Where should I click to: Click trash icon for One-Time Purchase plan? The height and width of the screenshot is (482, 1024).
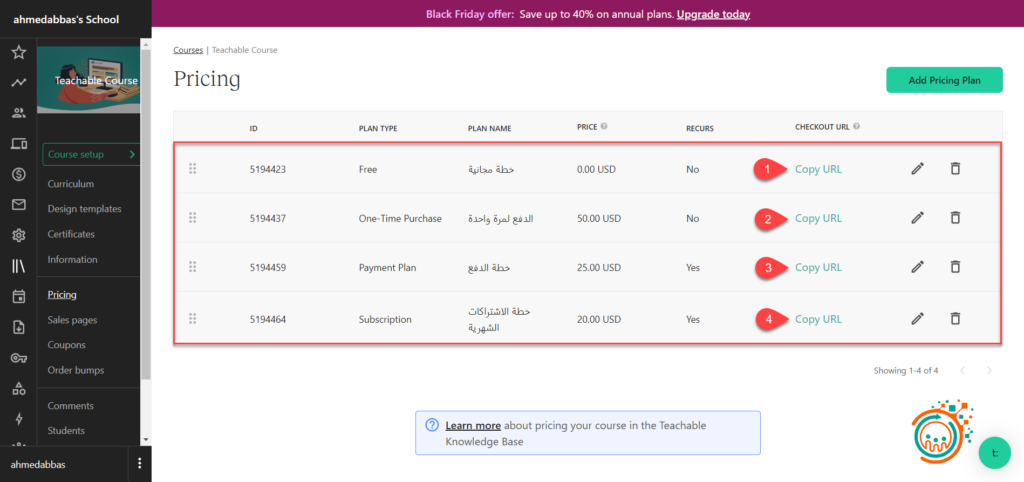[x=955, y=218]
